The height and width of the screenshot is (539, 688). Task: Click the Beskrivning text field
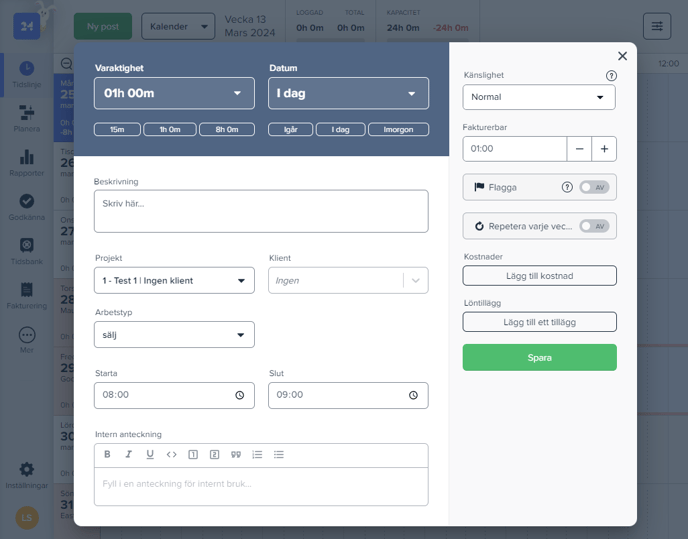261,211
